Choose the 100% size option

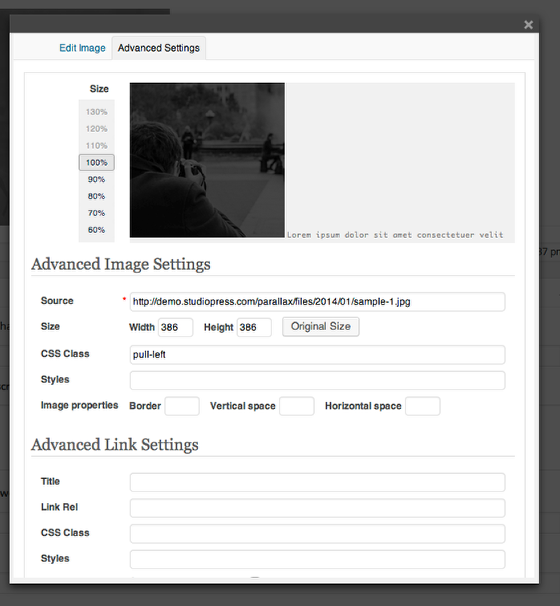[x=97, y=162]
